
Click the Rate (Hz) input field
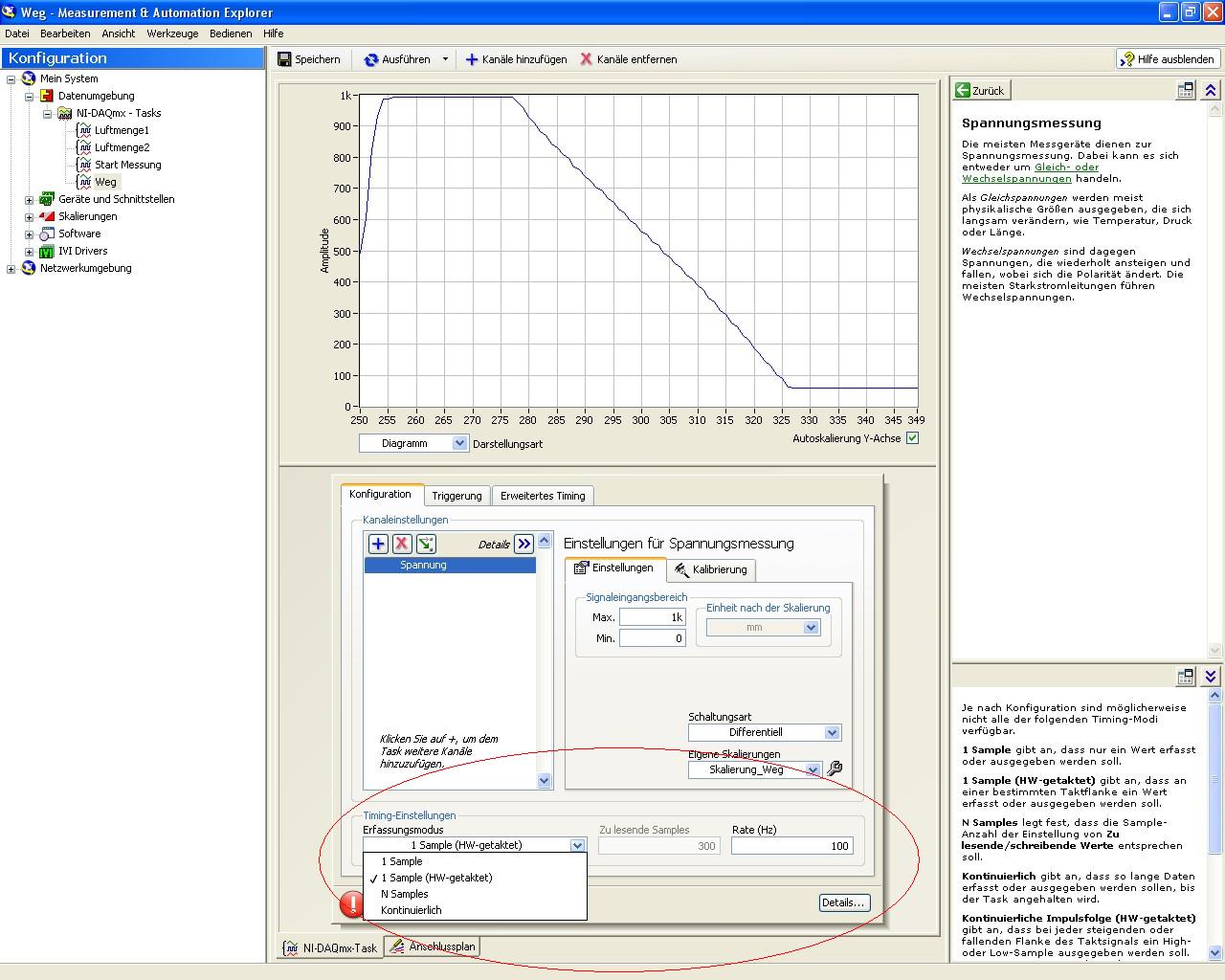tap(791, 846)
